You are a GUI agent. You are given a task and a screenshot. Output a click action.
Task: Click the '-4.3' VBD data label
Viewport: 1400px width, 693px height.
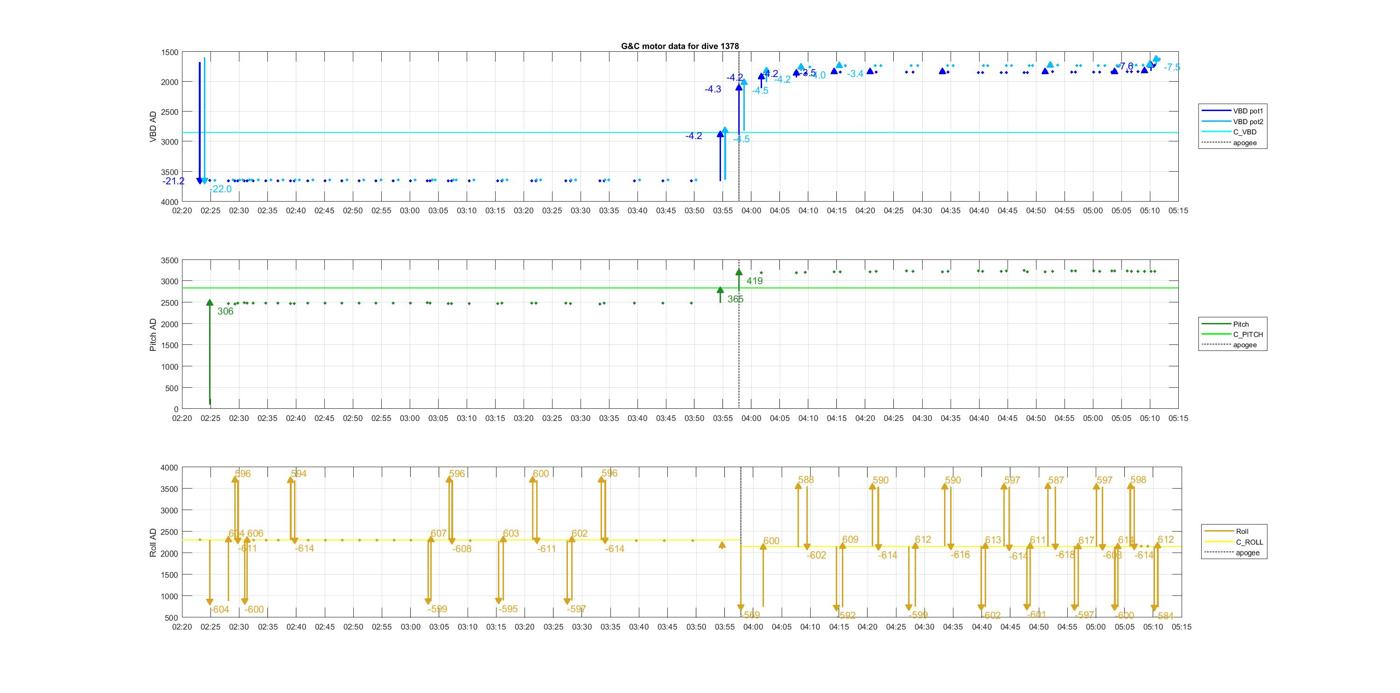(713, 90)
